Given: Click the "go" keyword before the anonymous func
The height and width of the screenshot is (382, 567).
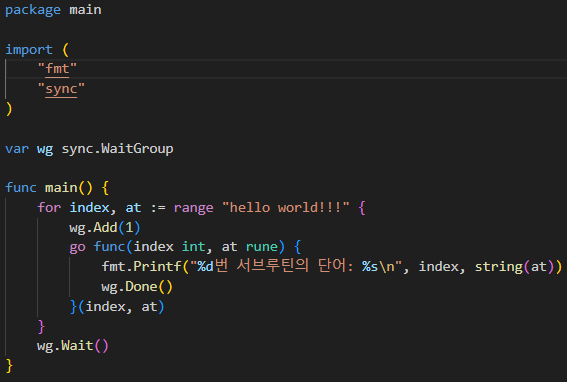Looking at the screenshot, I should point(77,247).
